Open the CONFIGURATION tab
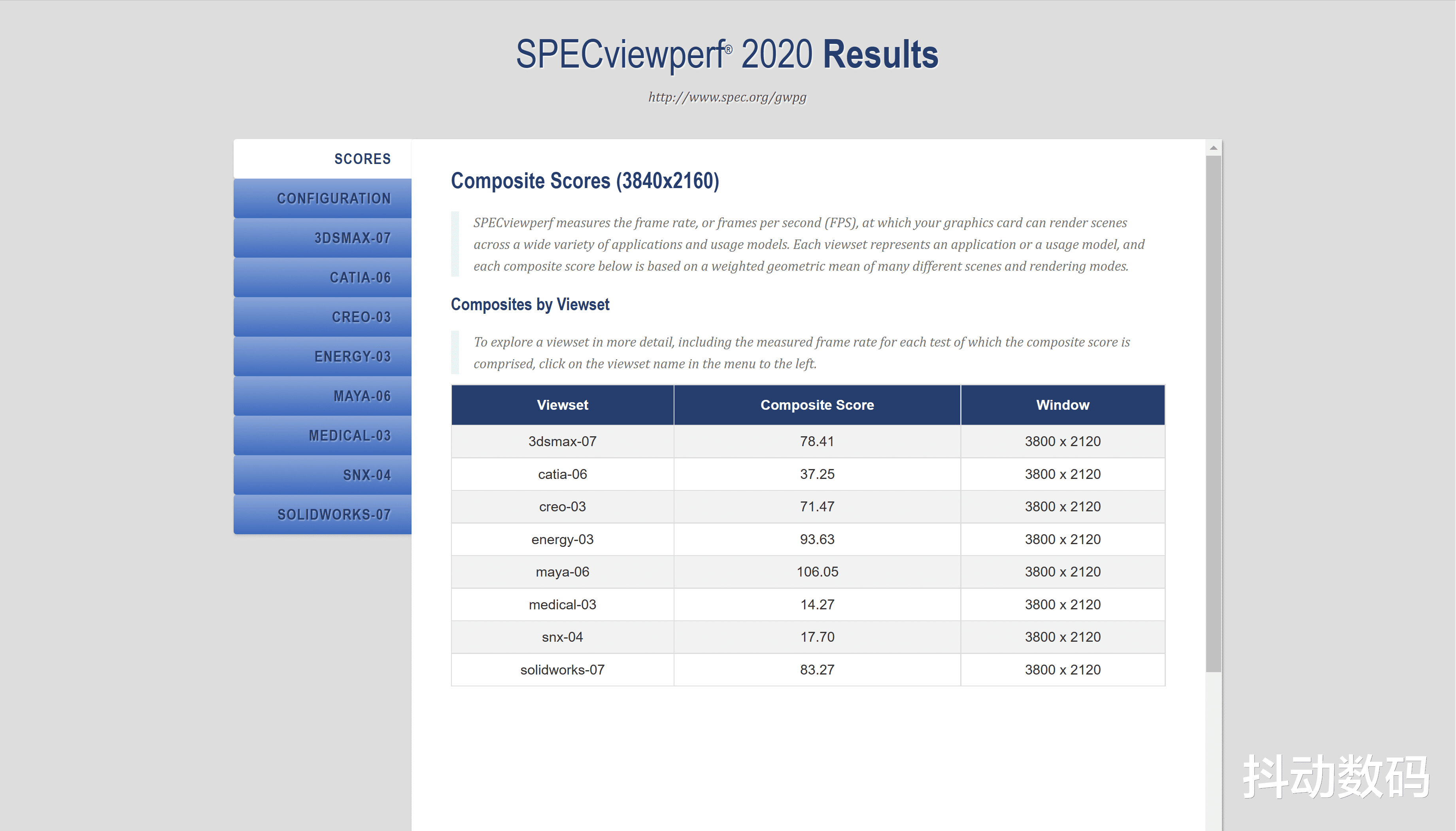Viewport: 1456px width, 831px height. tap(322, 199)
